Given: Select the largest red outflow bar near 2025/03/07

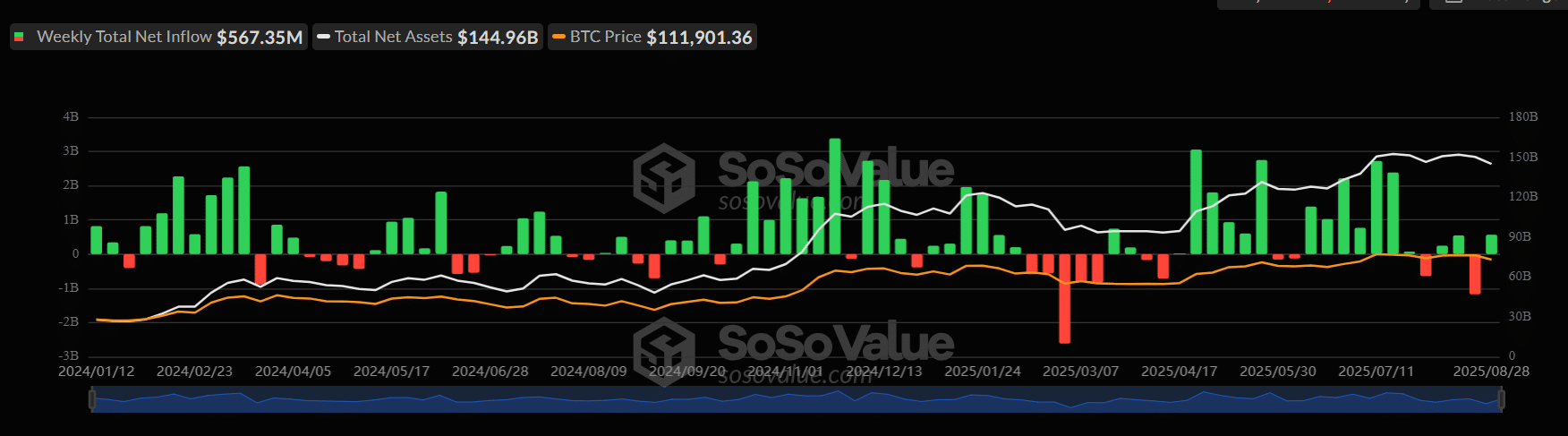Looking at the screenshot, I should [1064, 298].
